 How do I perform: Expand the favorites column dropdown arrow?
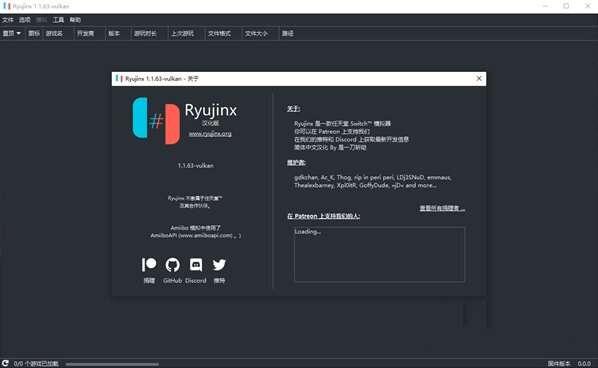pyautogui.click(x=18, y=34)
